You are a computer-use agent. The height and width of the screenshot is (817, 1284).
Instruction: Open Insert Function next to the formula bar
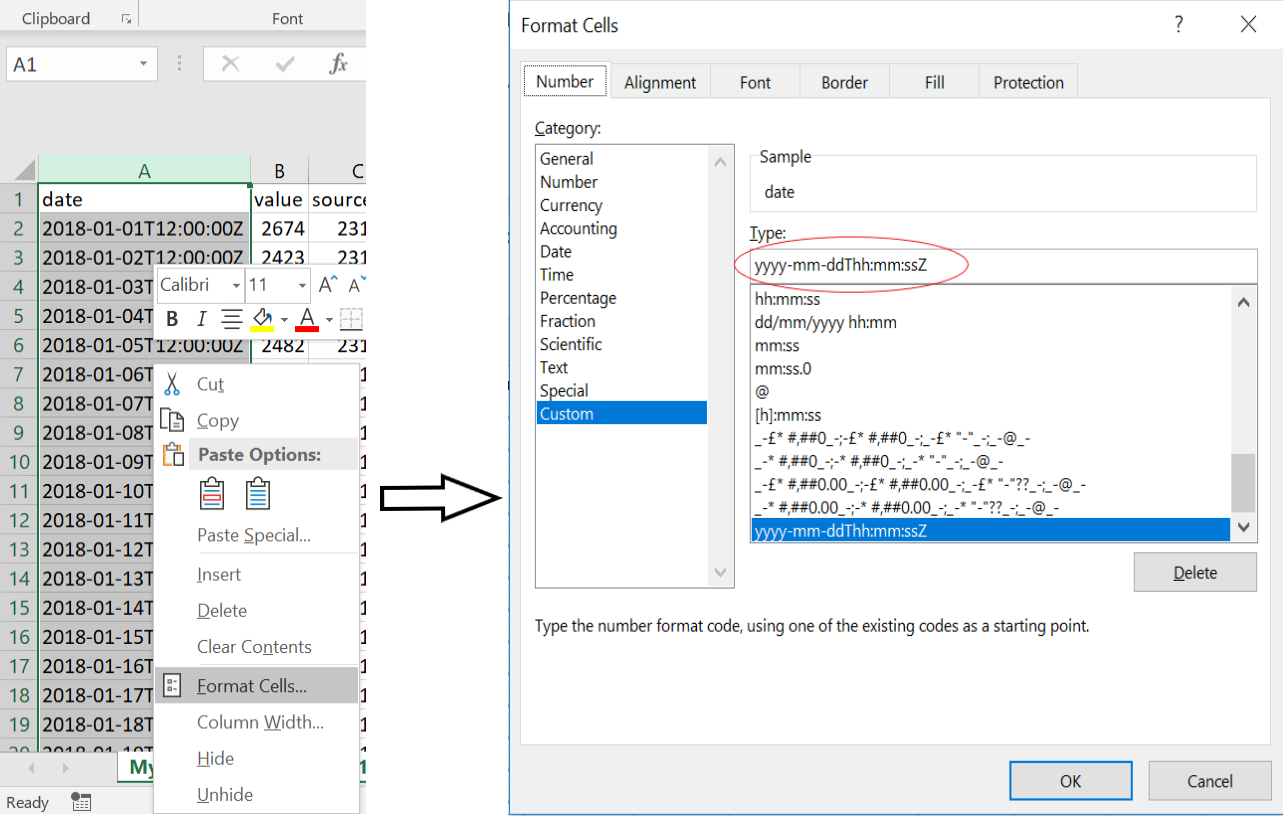(x=339, y=63)
